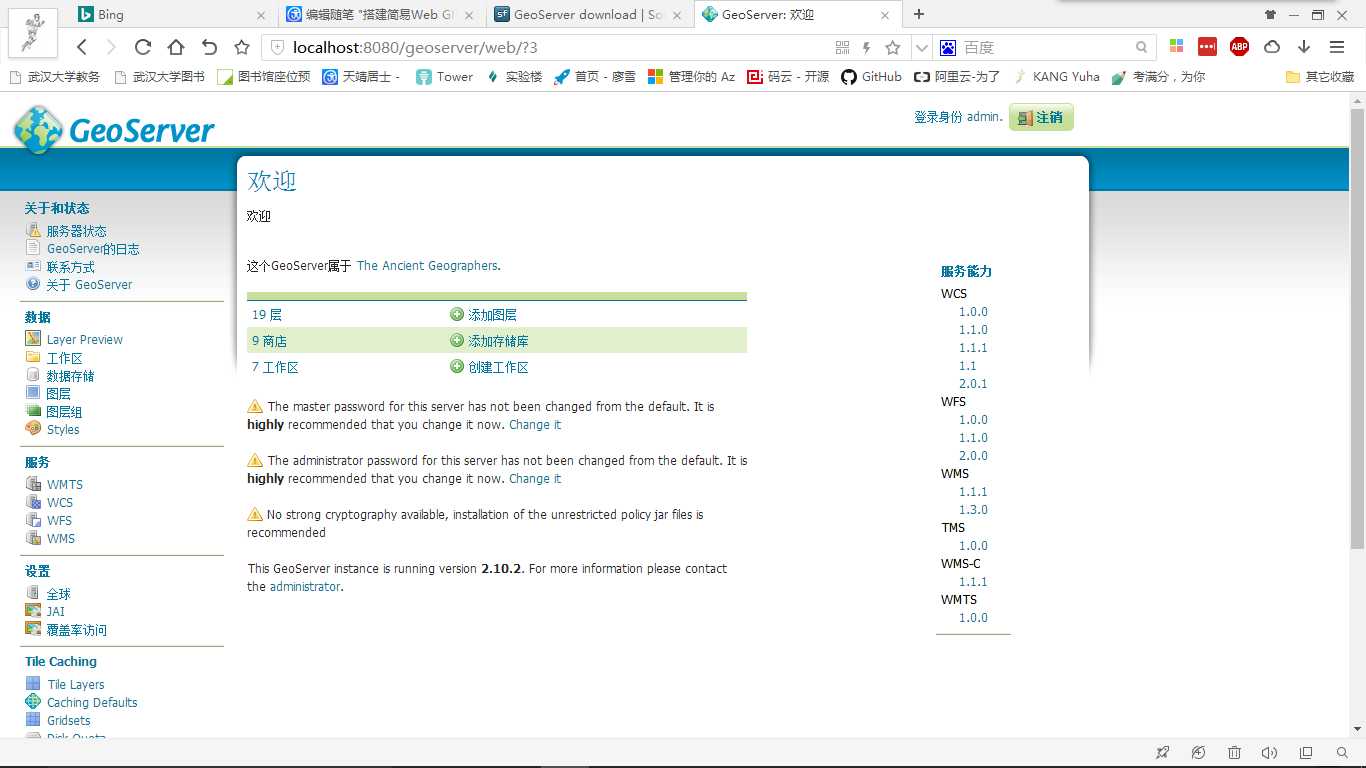Open WMTS 1.0.0 capabilities link
Screen dimensions: 1366x768
pyautogui.click(x=973, y=618)
